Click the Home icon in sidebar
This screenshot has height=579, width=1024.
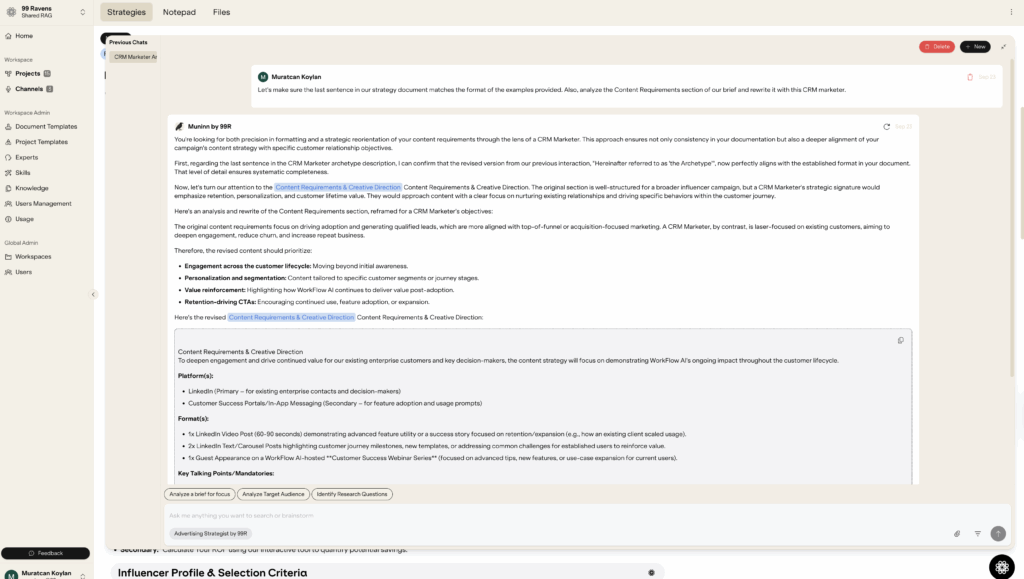9,36
